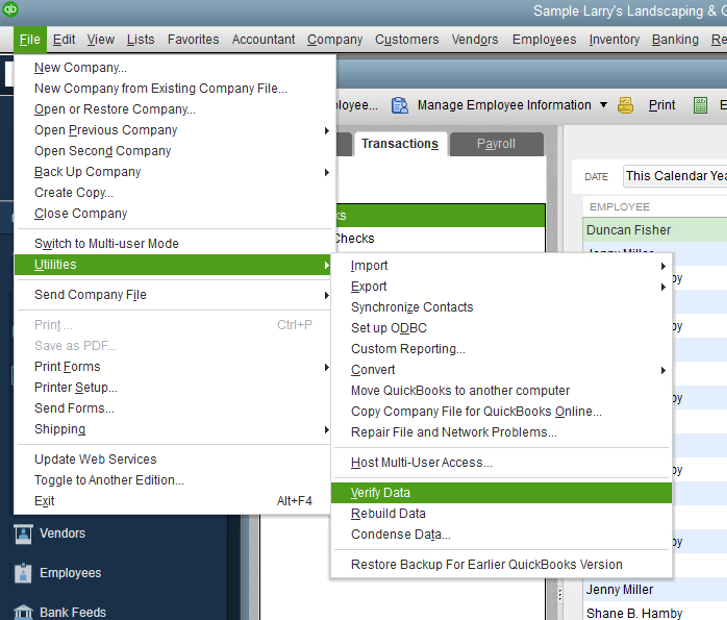This screenshot has width=727, height=620.
Task: Choose New Company... from File menu
Action: click(x=80, y=68)
